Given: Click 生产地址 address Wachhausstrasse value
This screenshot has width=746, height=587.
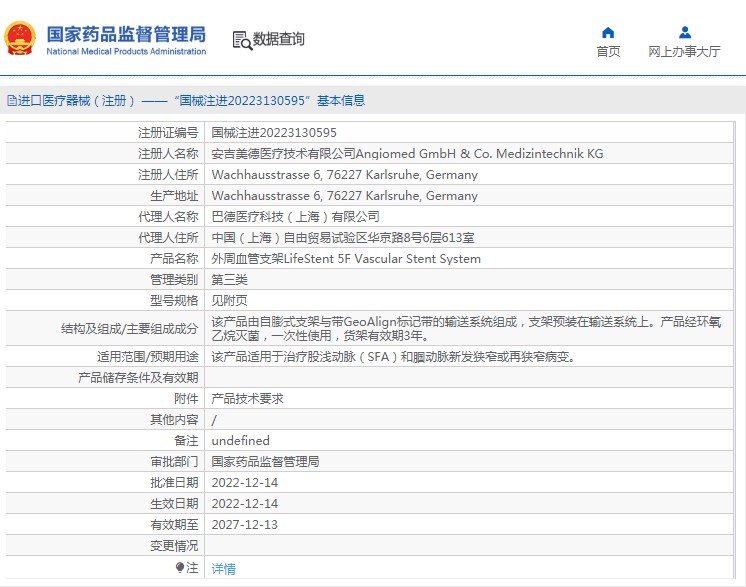Looking at the screenshot, I should pos(344,196).
